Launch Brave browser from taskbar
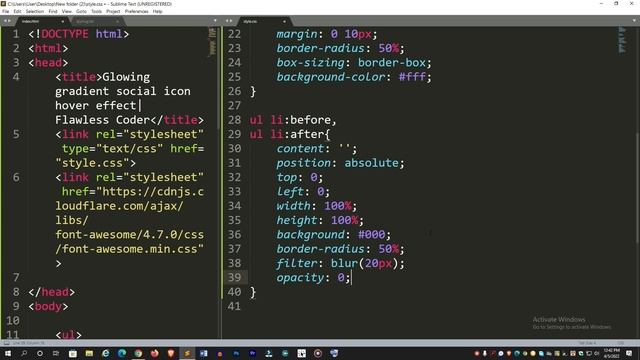 (x=171, y=353)
